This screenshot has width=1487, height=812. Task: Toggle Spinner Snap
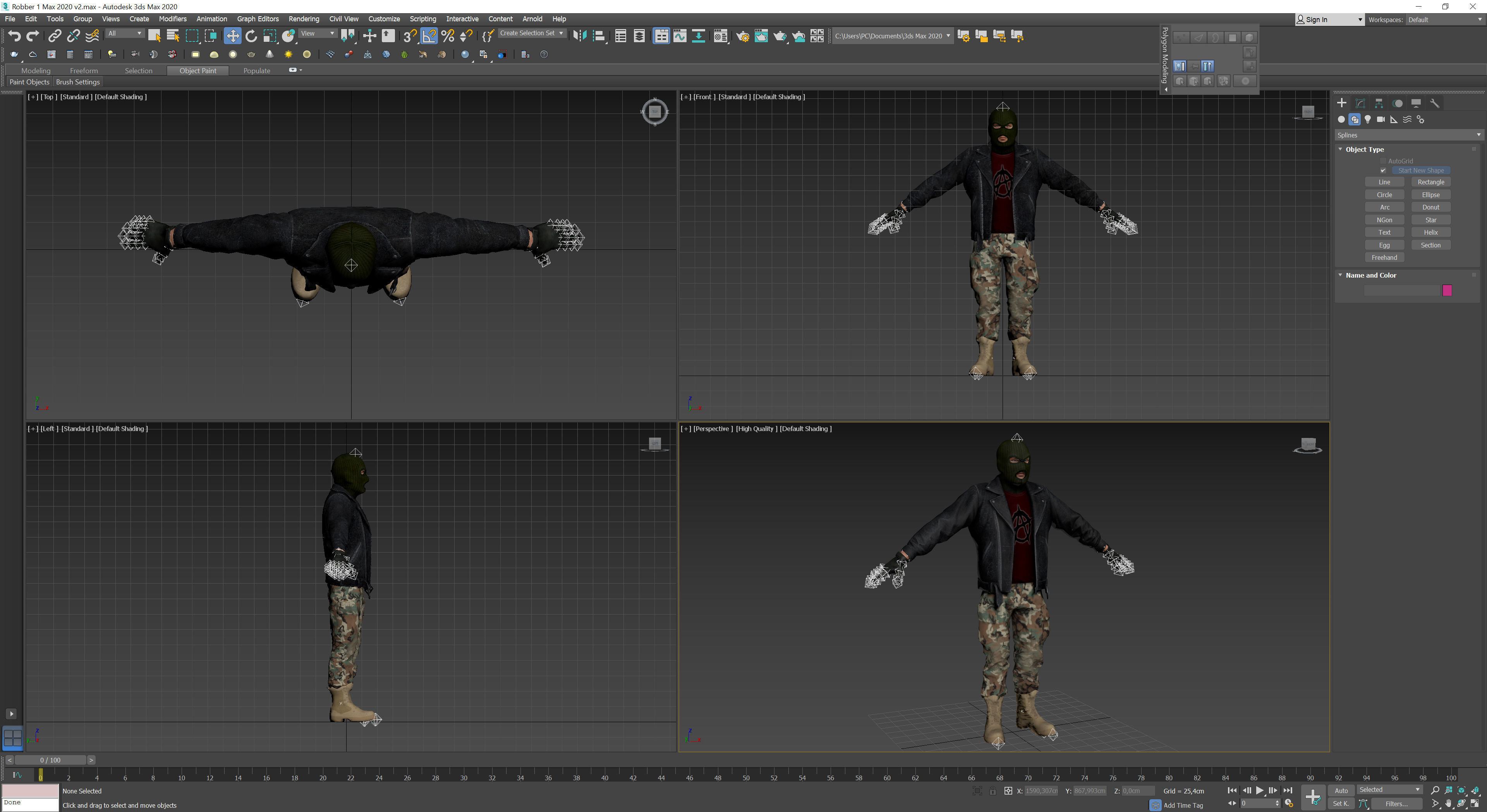tap(466, 36)
